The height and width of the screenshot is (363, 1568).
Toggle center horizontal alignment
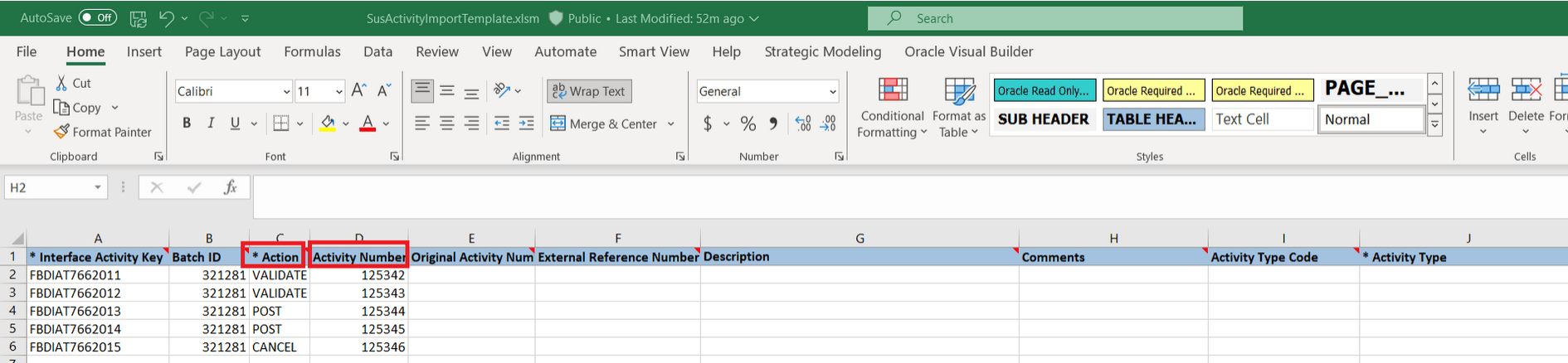point(446,123)
